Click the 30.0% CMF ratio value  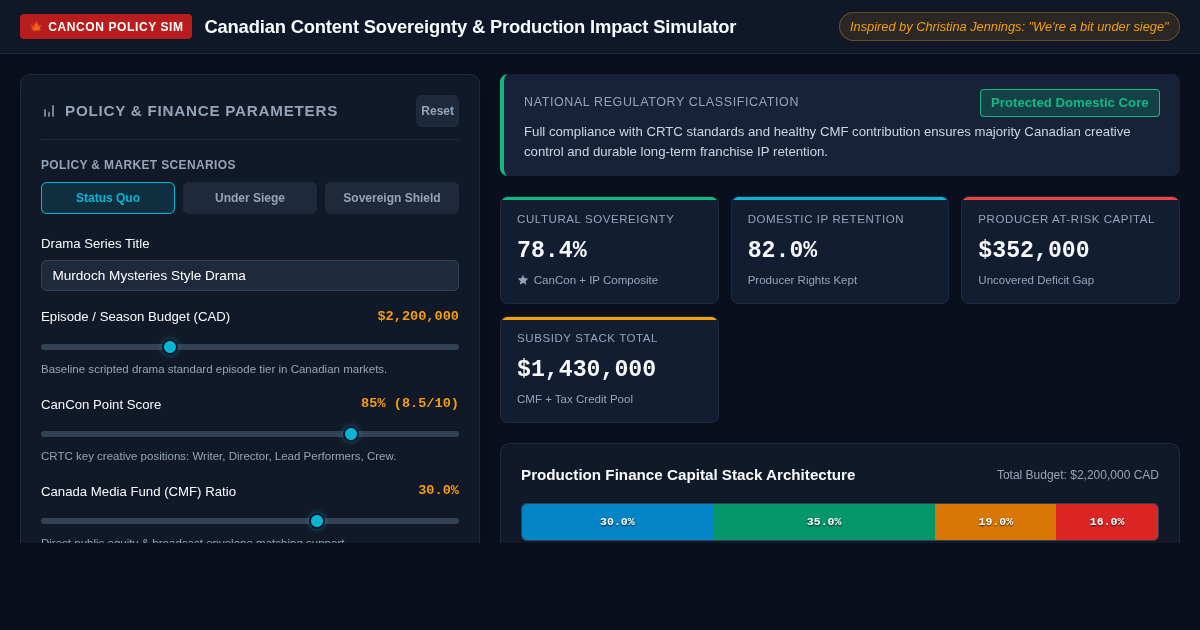[x=438, y=490]
